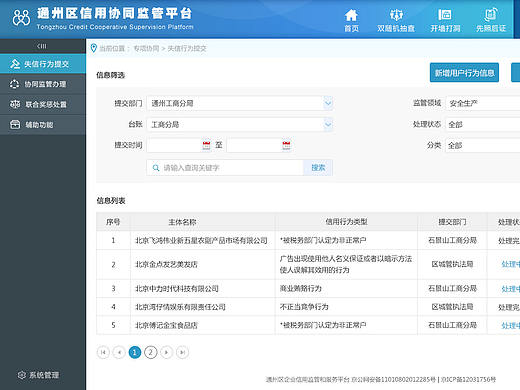Image resolution: width=520 pixels, height=390 pixels.
Task: Go to the first page pagination icon
Action: tap(103, 352)
